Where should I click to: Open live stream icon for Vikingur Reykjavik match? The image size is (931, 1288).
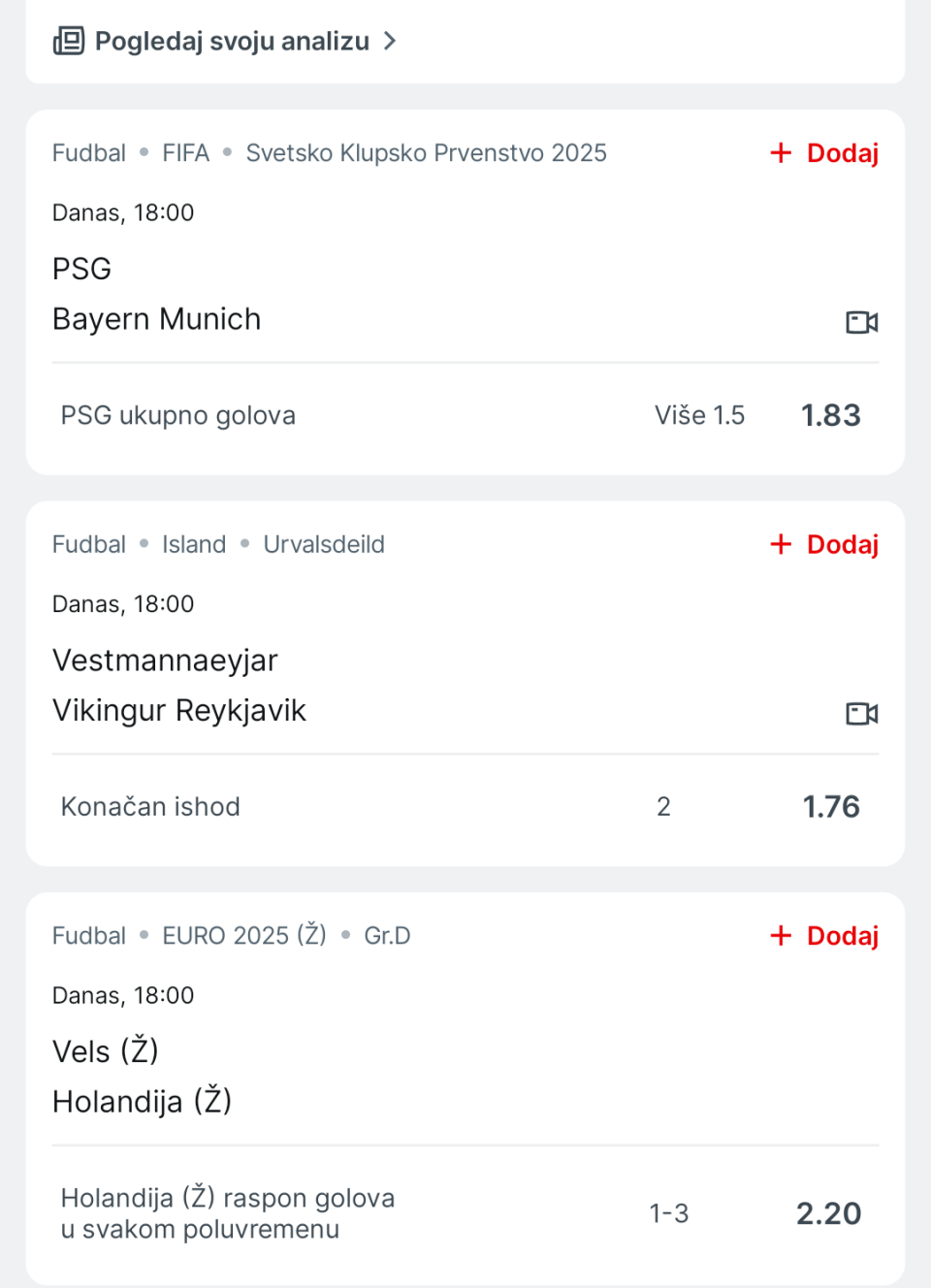pos(861,714)
